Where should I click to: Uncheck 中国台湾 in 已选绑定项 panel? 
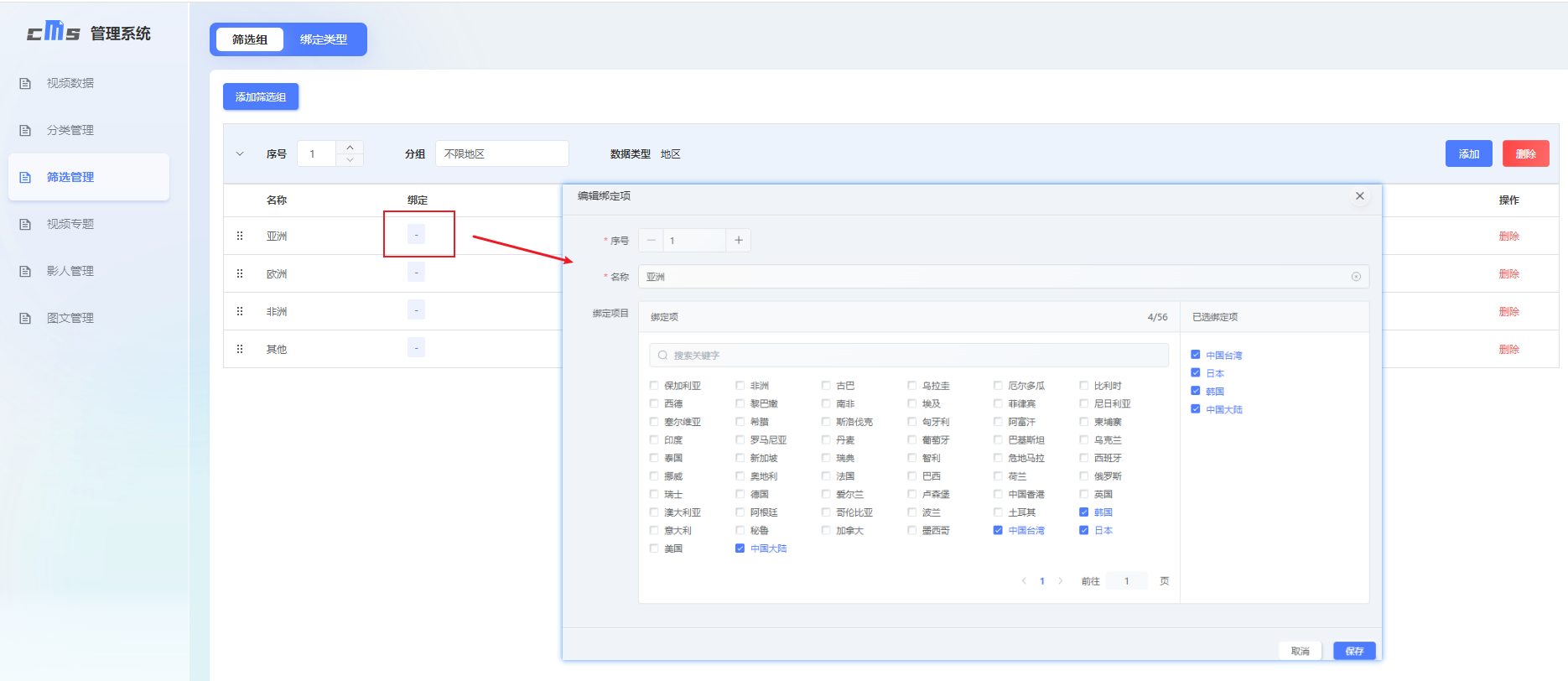[x=1196, y=355]
